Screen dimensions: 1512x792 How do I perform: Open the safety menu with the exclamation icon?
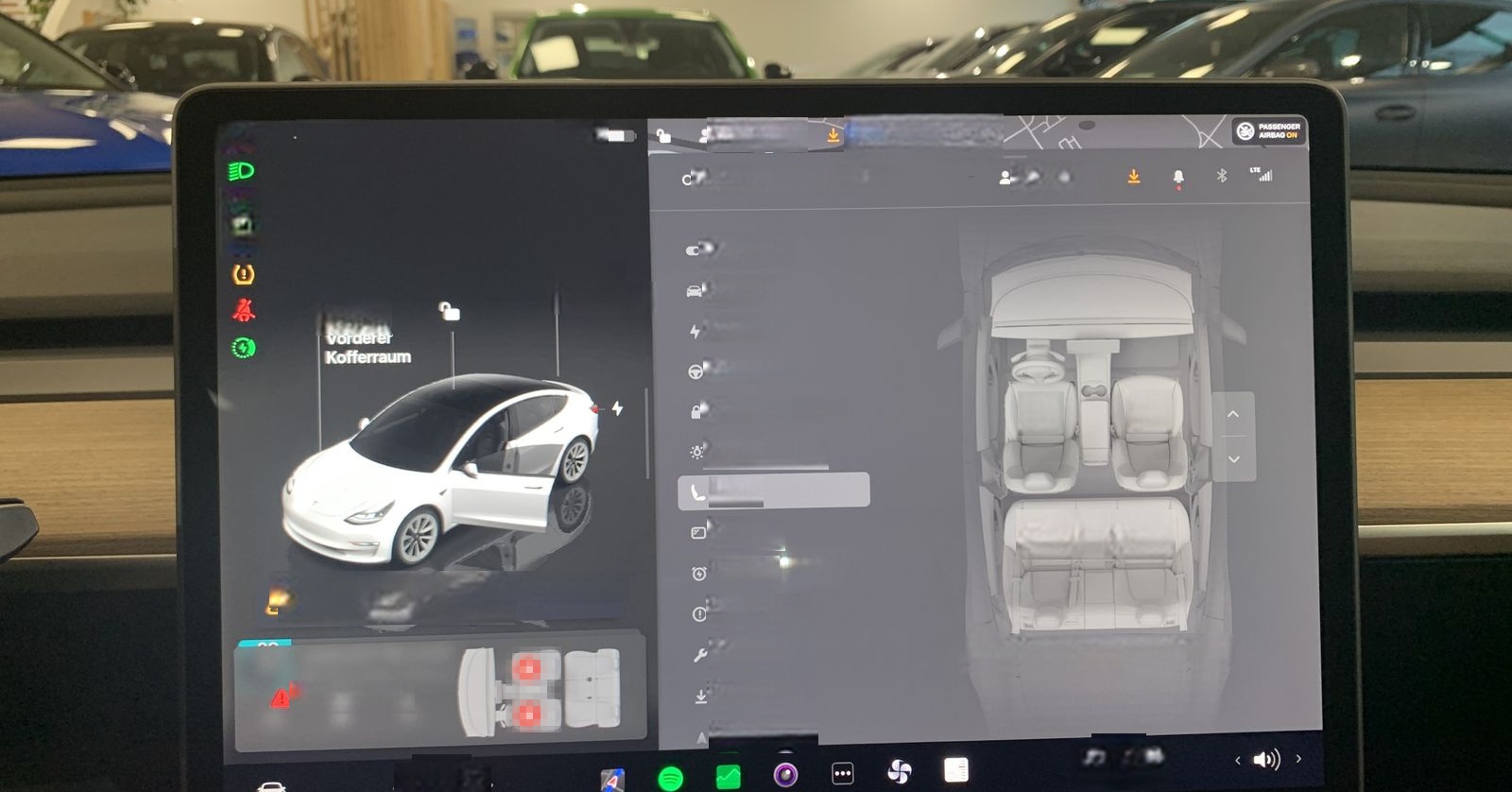(699, 613)
